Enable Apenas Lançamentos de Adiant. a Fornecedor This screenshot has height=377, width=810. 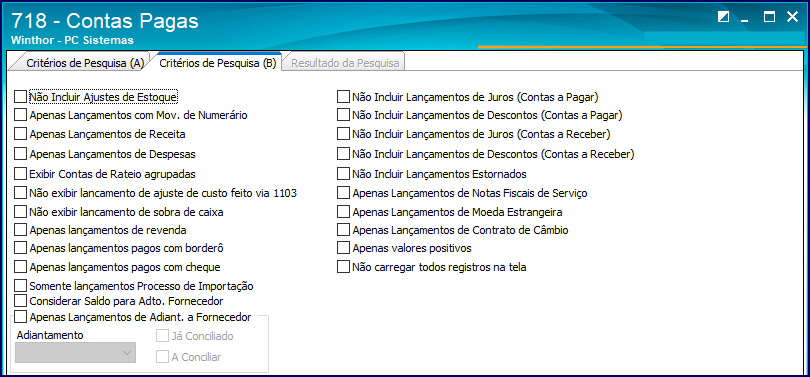pyautogui.click(x=20, y=316)
